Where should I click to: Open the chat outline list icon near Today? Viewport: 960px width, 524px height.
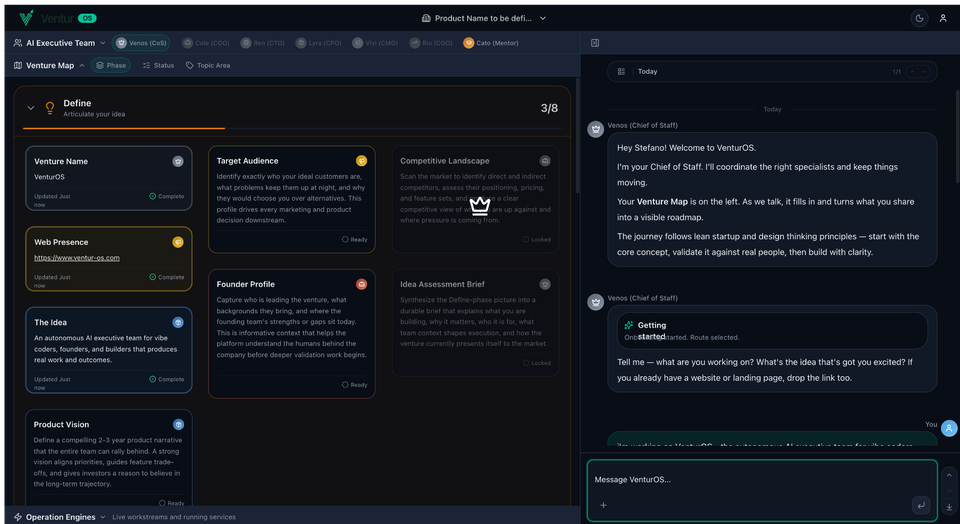pyautogui.click(x=621, y=72)
